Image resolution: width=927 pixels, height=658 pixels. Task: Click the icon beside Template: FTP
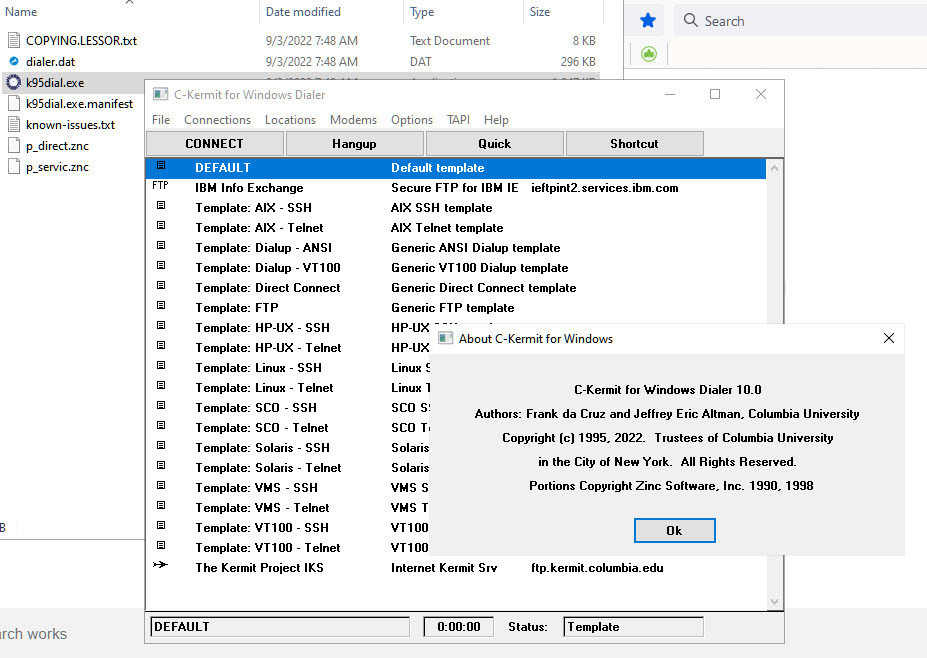161,306
